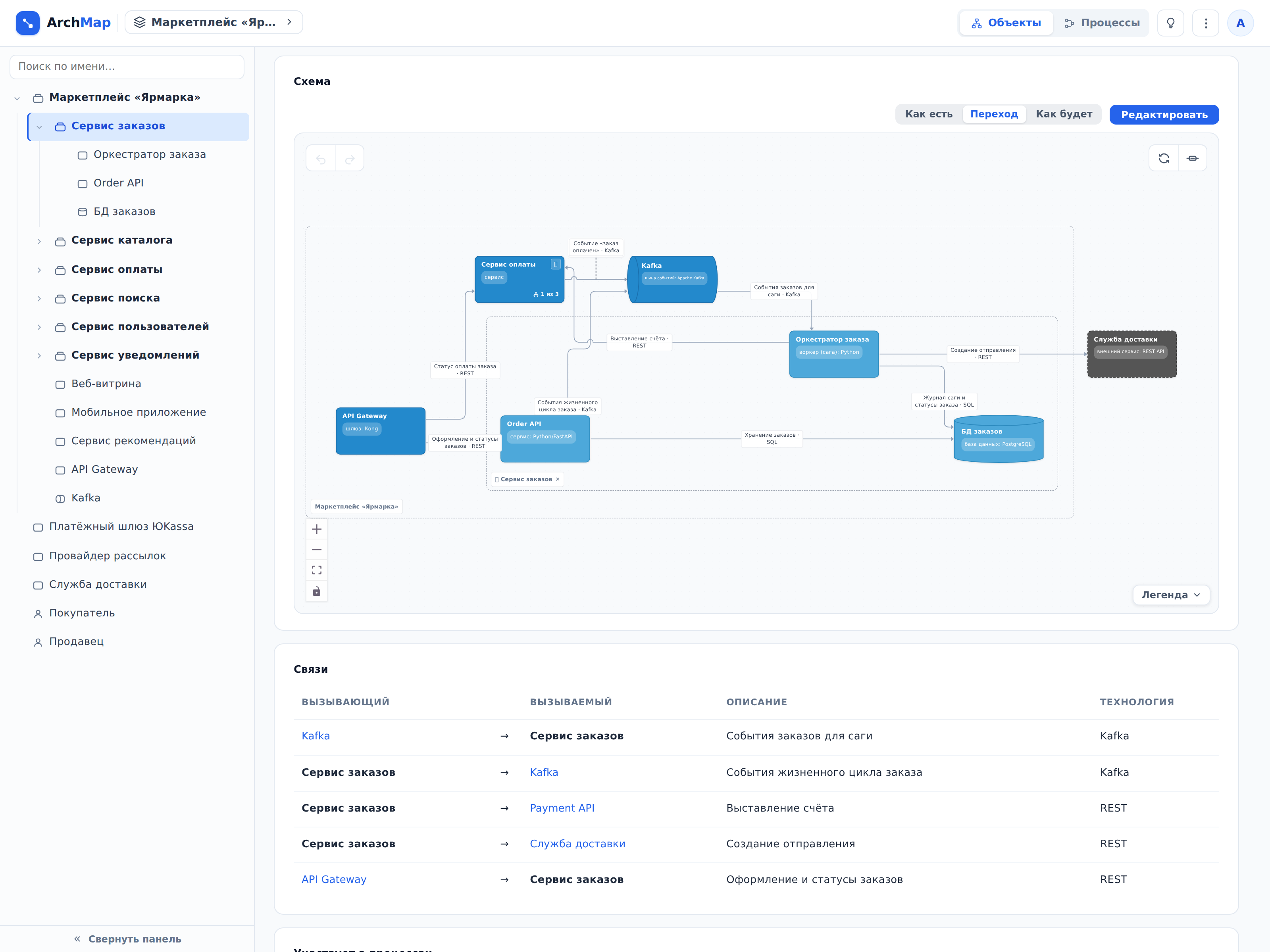Expand the Сервис уведомлений tree node

(39, 356)
